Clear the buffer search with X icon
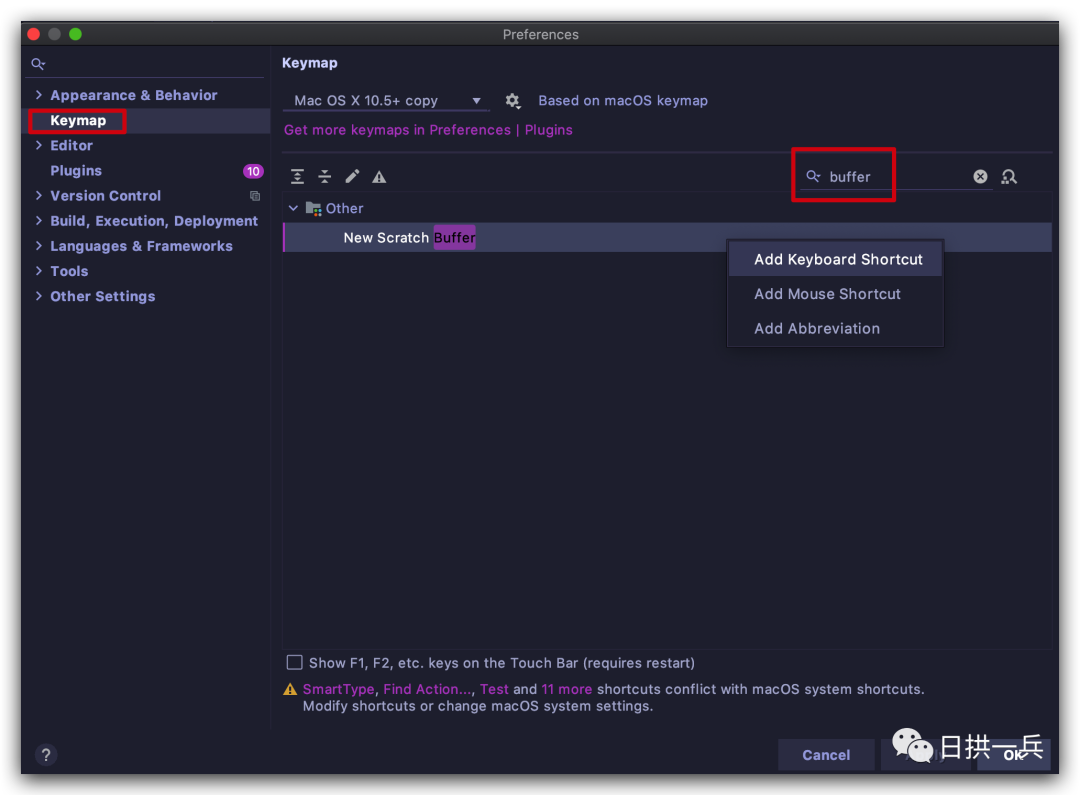This screenshot has width=1080, height=795. (980, 177)
